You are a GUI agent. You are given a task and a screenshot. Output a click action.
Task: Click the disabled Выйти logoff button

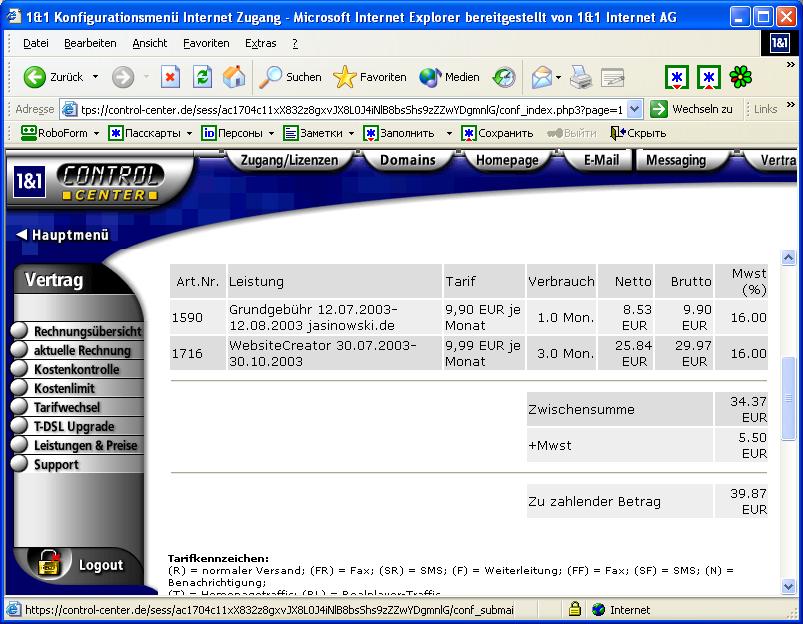click(572, 133)
